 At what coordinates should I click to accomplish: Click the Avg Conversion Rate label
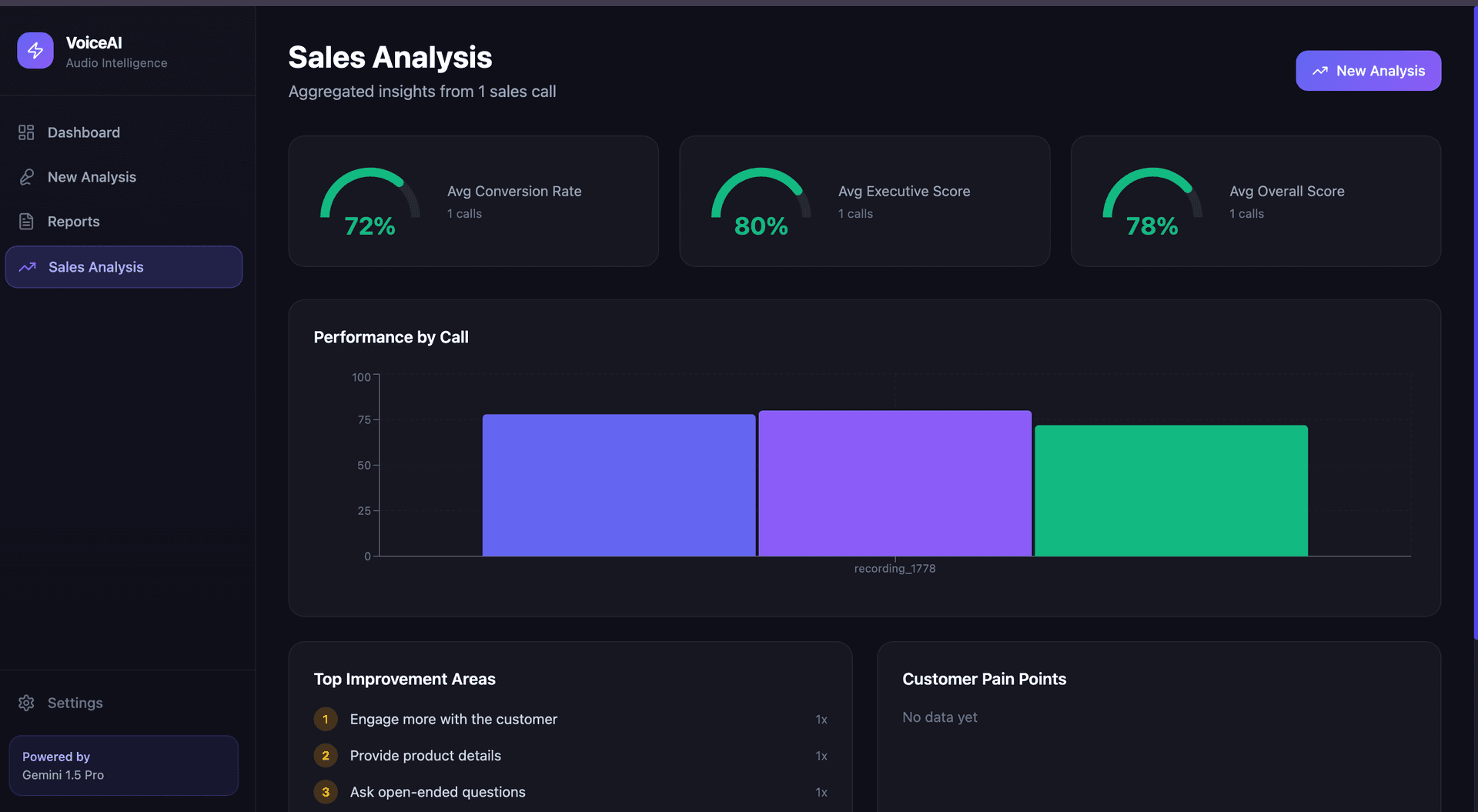coord(514,191)
